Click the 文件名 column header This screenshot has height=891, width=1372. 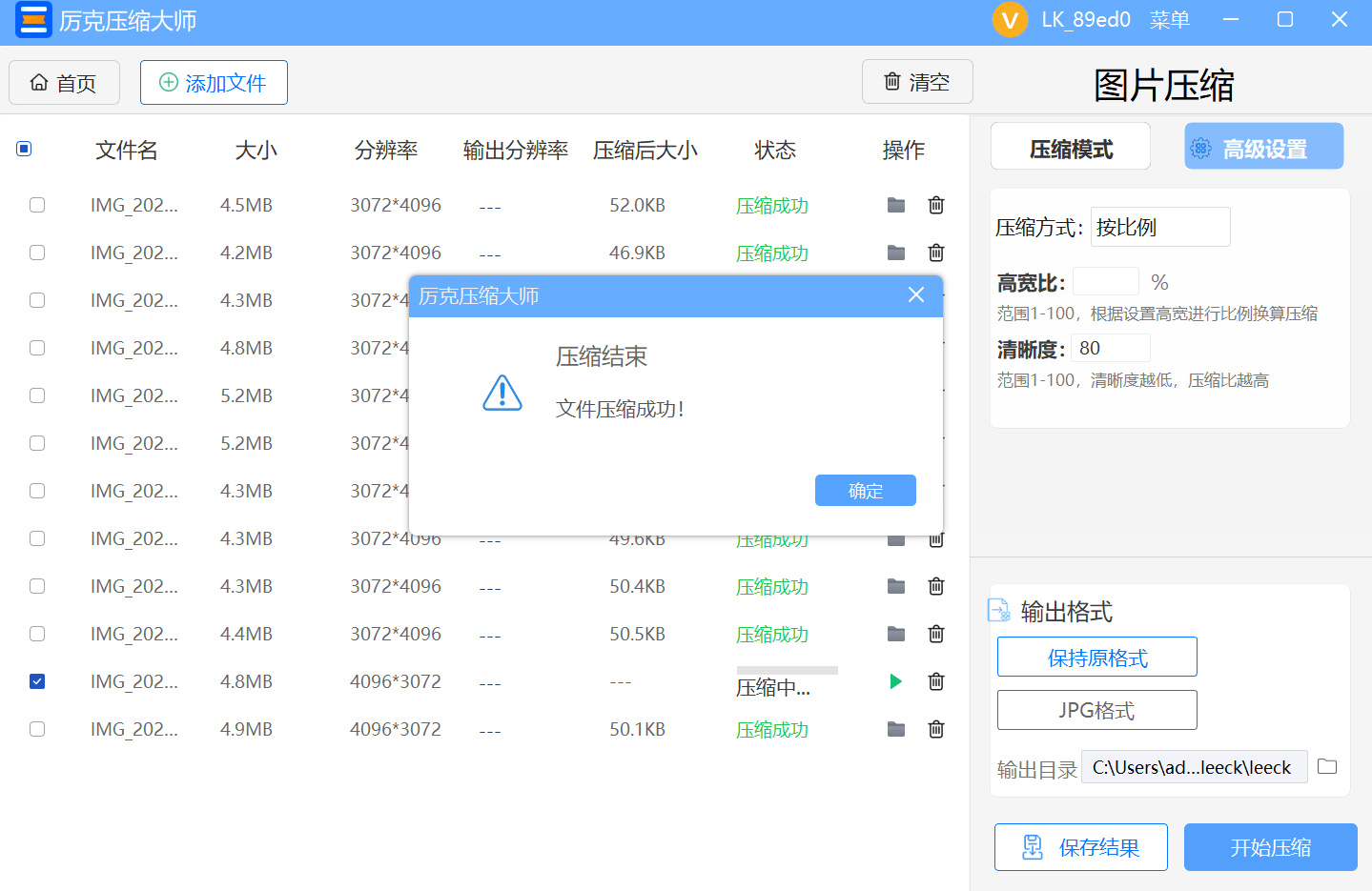click(x=127, y=150)
